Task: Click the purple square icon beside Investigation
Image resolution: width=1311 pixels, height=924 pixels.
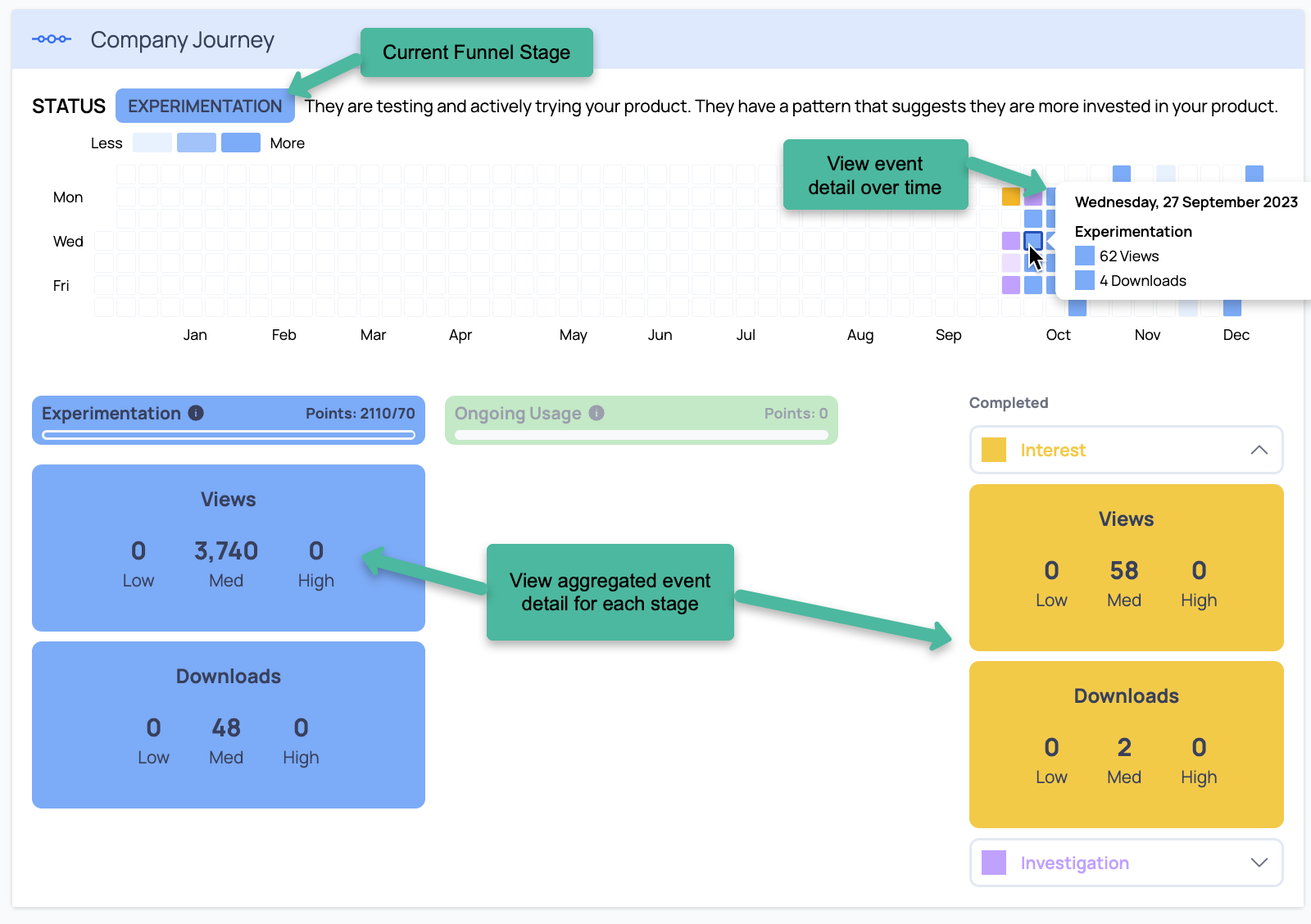Action: click(993, 863)
